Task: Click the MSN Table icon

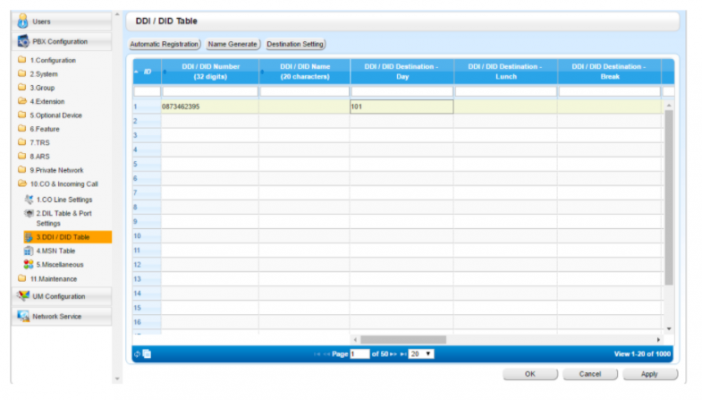Action: click(x=28, y=251)
